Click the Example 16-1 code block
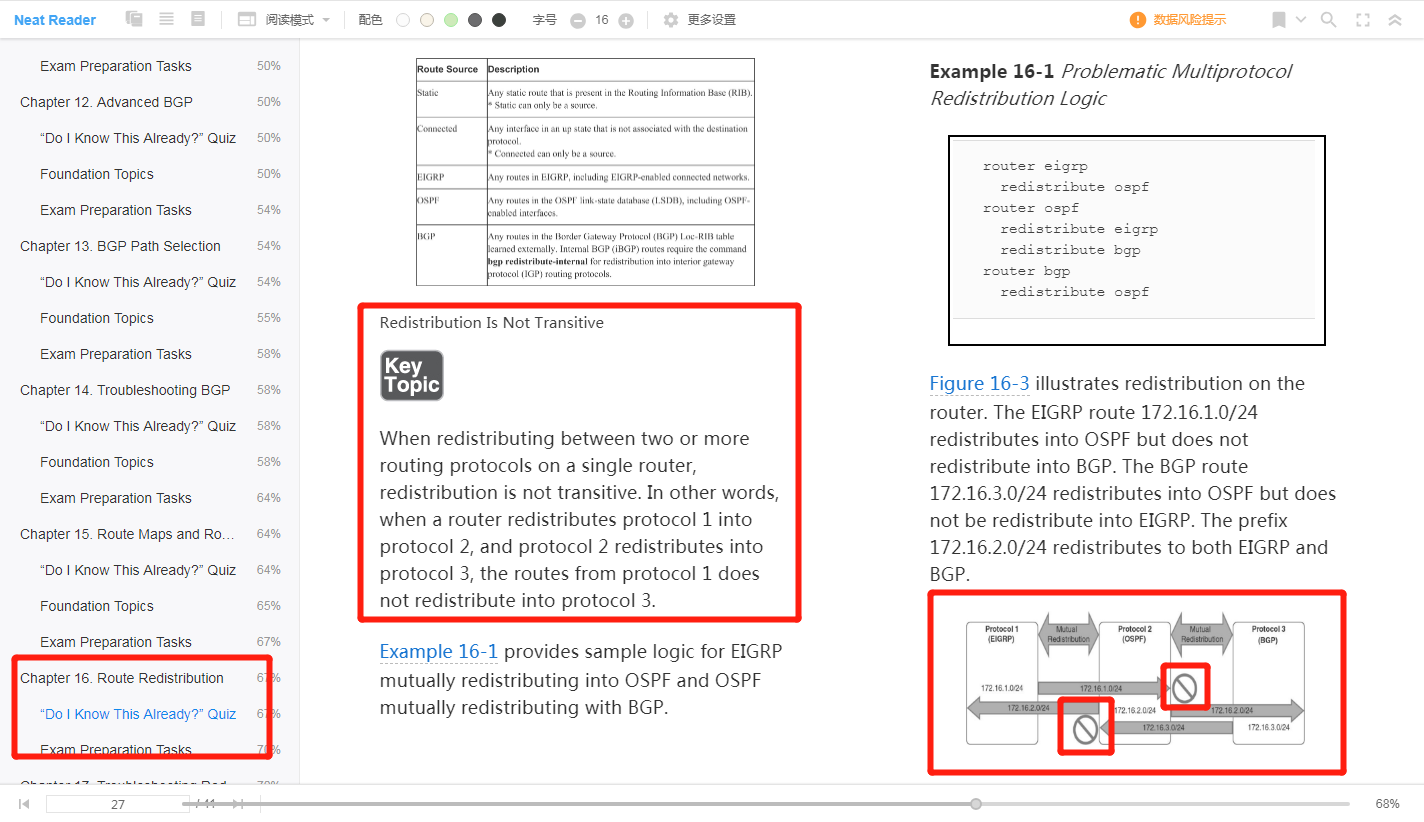This screenshot has height=822, width=1424. 1137,240
